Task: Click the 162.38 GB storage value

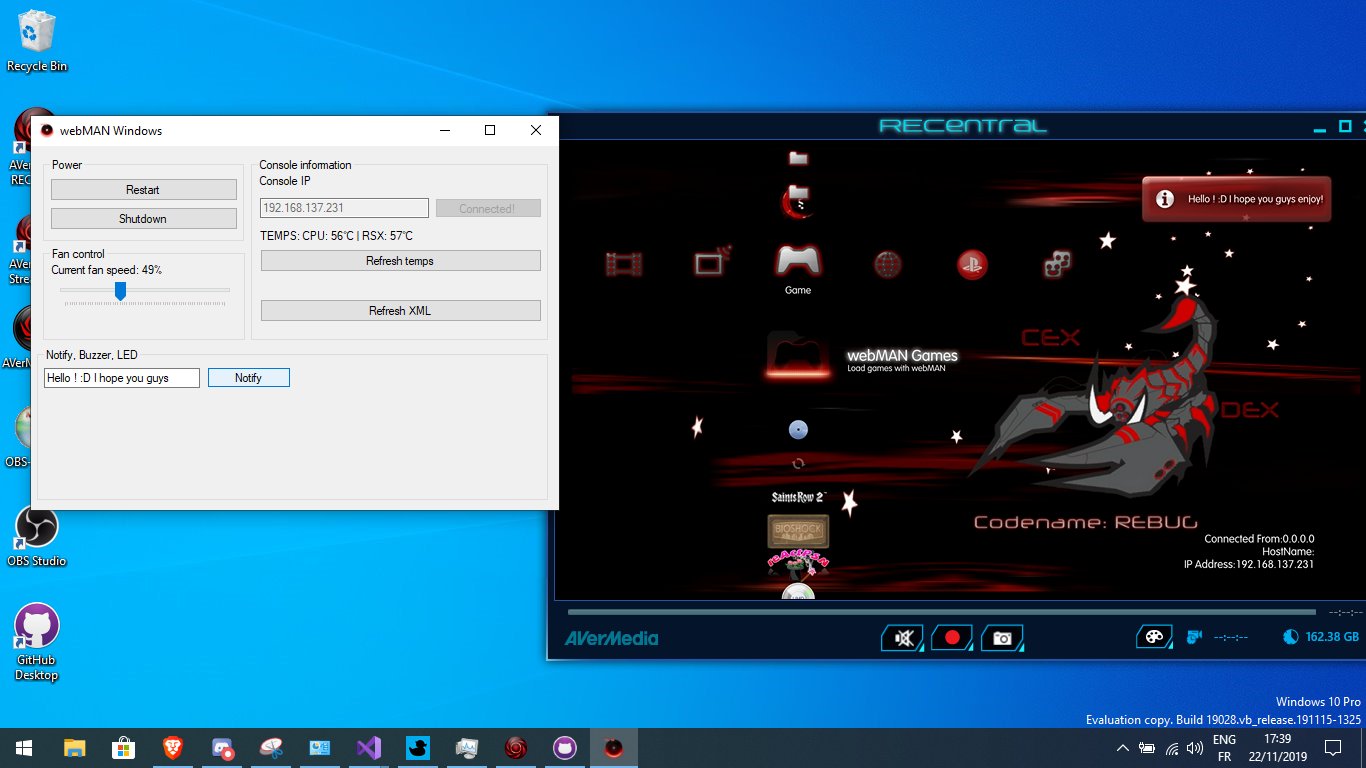Action: coord(1332,637)
